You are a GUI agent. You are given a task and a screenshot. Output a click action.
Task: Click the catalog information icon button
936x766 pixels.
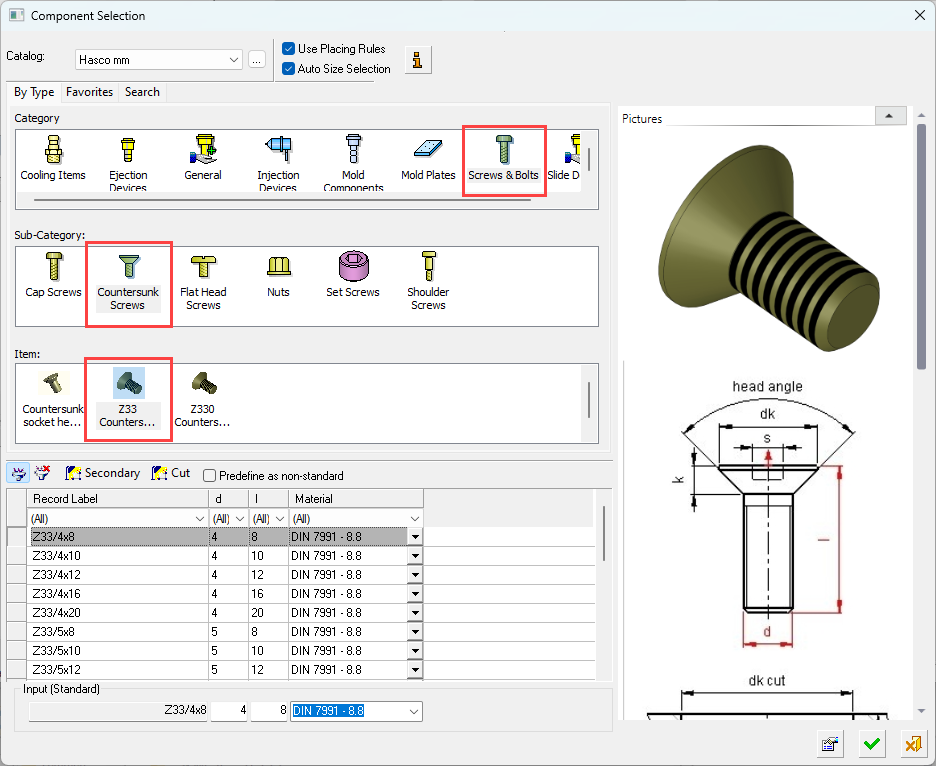coord(418,60)
